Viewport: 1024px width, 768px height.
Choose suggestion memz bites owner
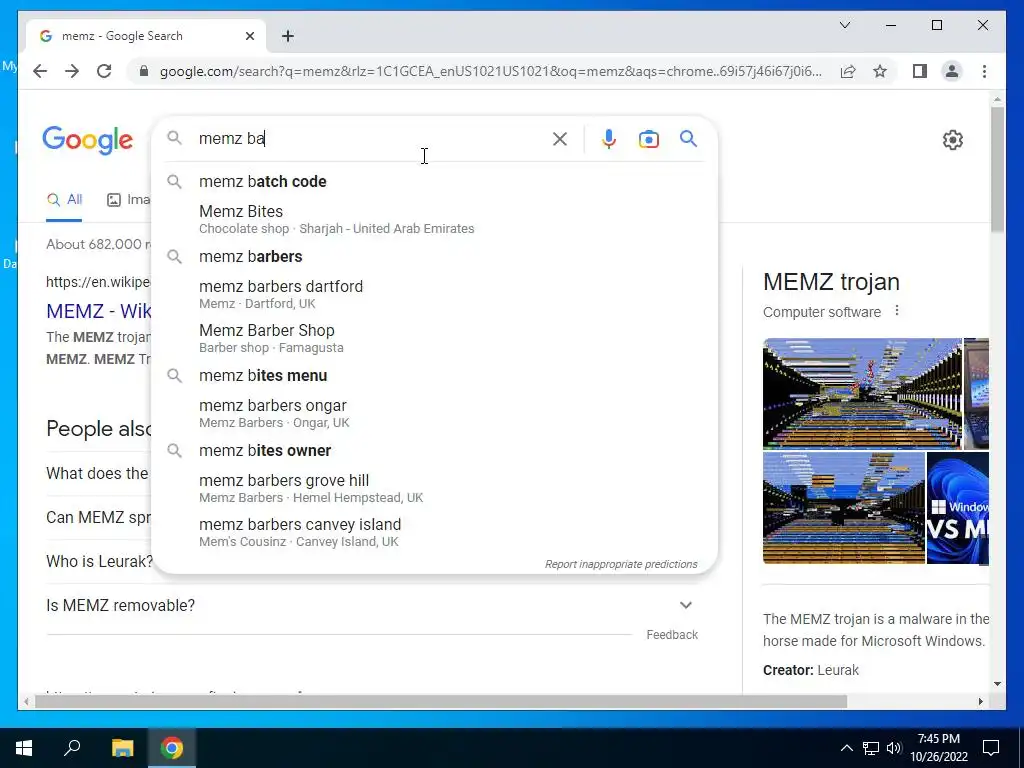[434, 451]
